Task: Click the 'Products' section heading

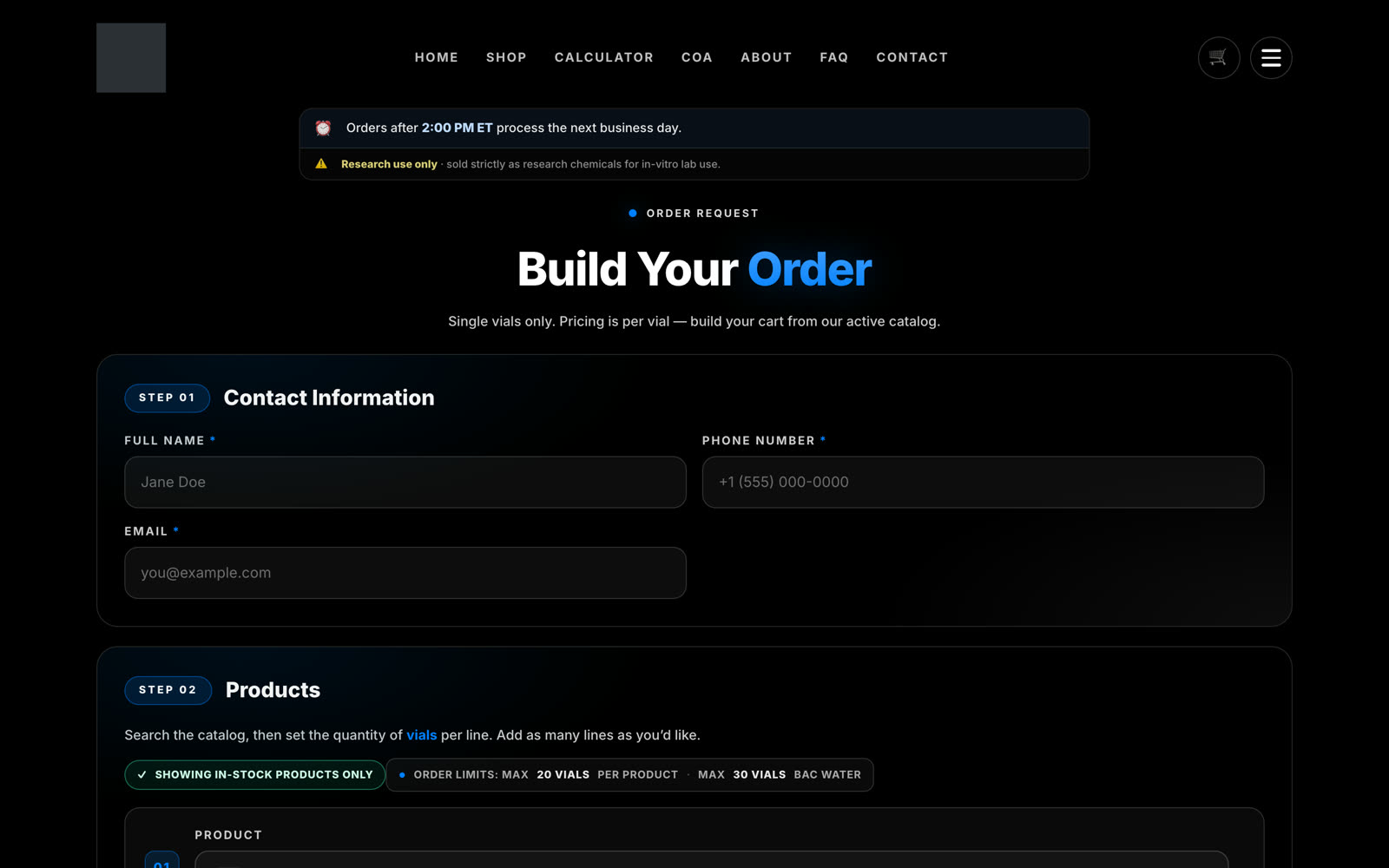Action: coord(273,690)
